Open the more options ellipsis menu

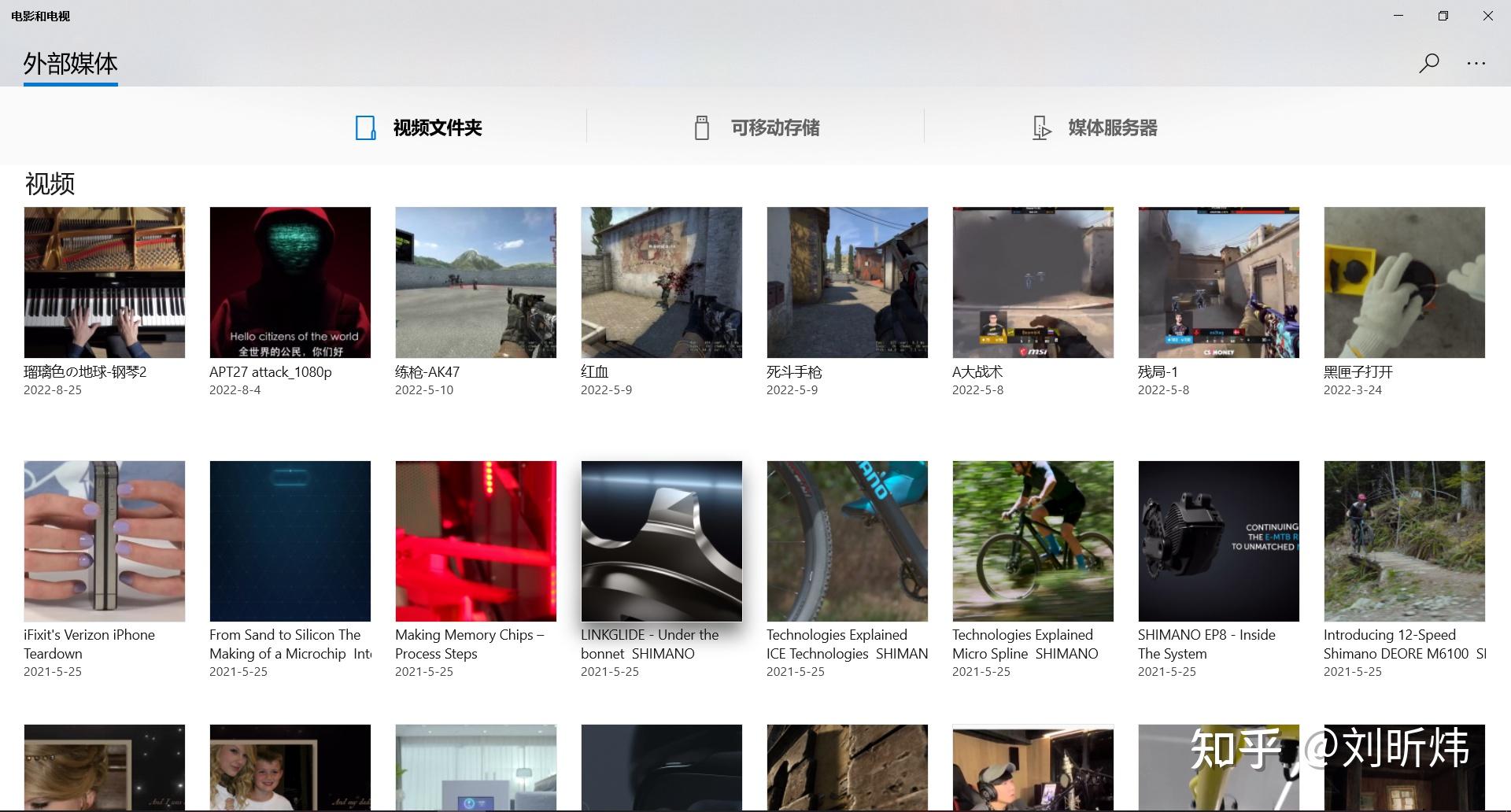pyautogui.click(x=1476, y=63)
